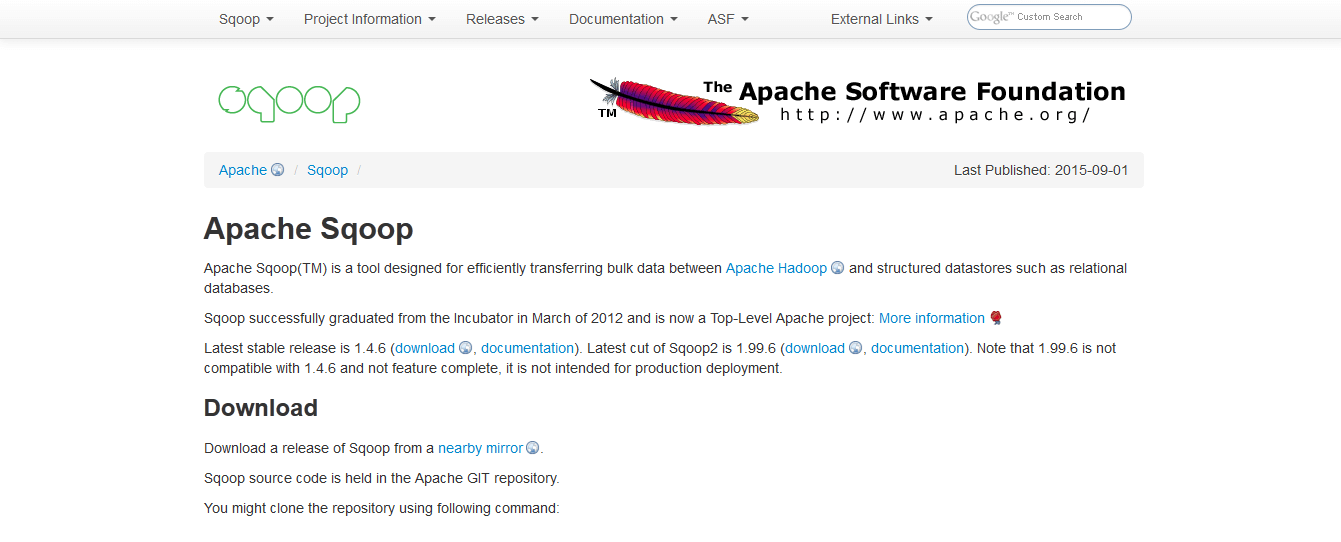Expand the External Links menu

point(882,19)
